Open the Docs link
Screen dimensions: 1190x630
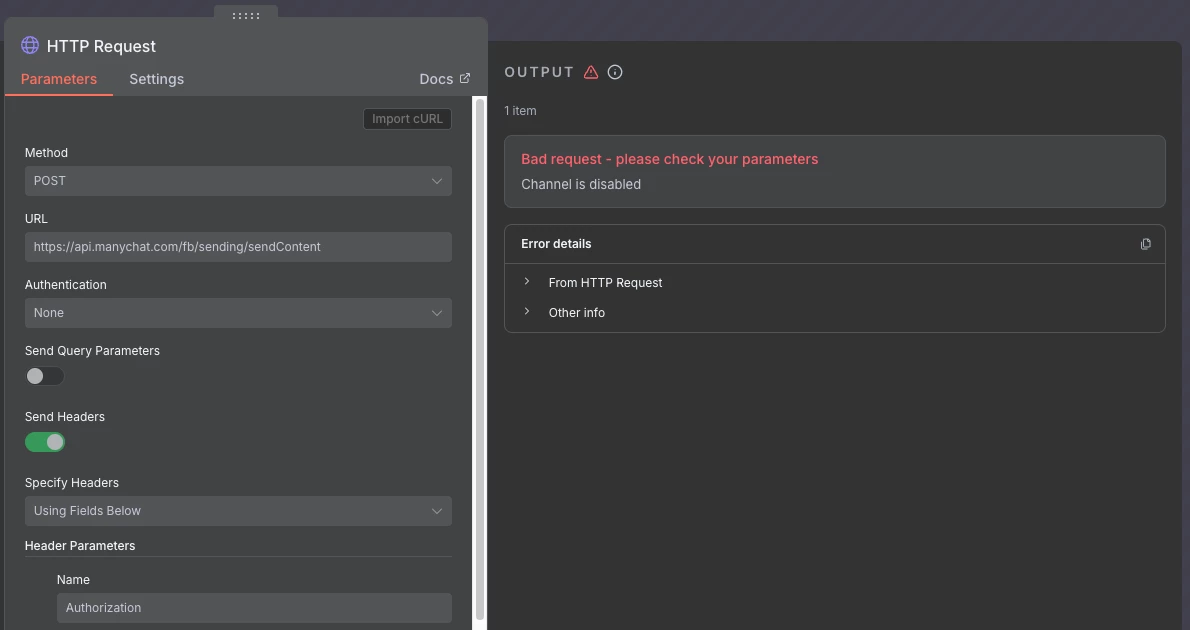436,79
